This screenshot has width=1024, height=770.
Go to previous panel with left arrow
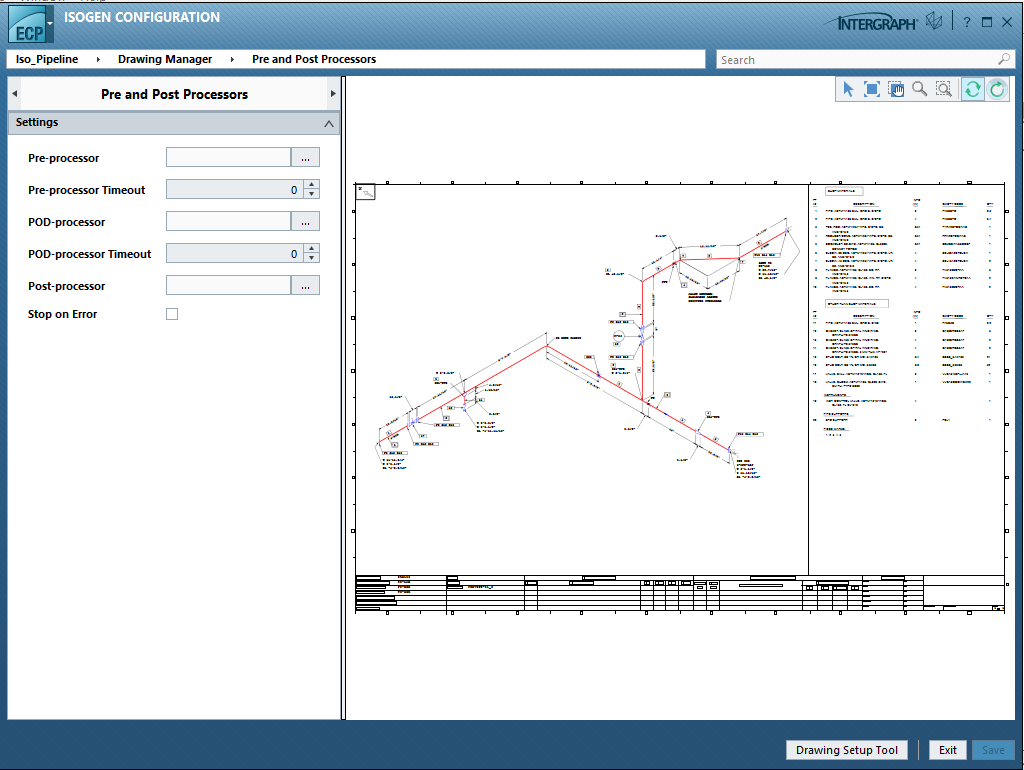14,94
